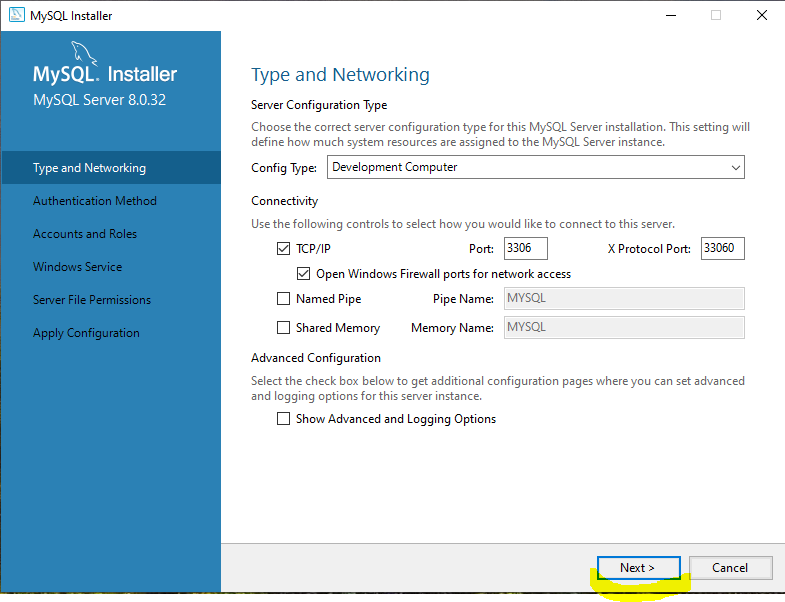
Task: Click the MySQL Server 8.0.32 text
Action: point(100,100)
